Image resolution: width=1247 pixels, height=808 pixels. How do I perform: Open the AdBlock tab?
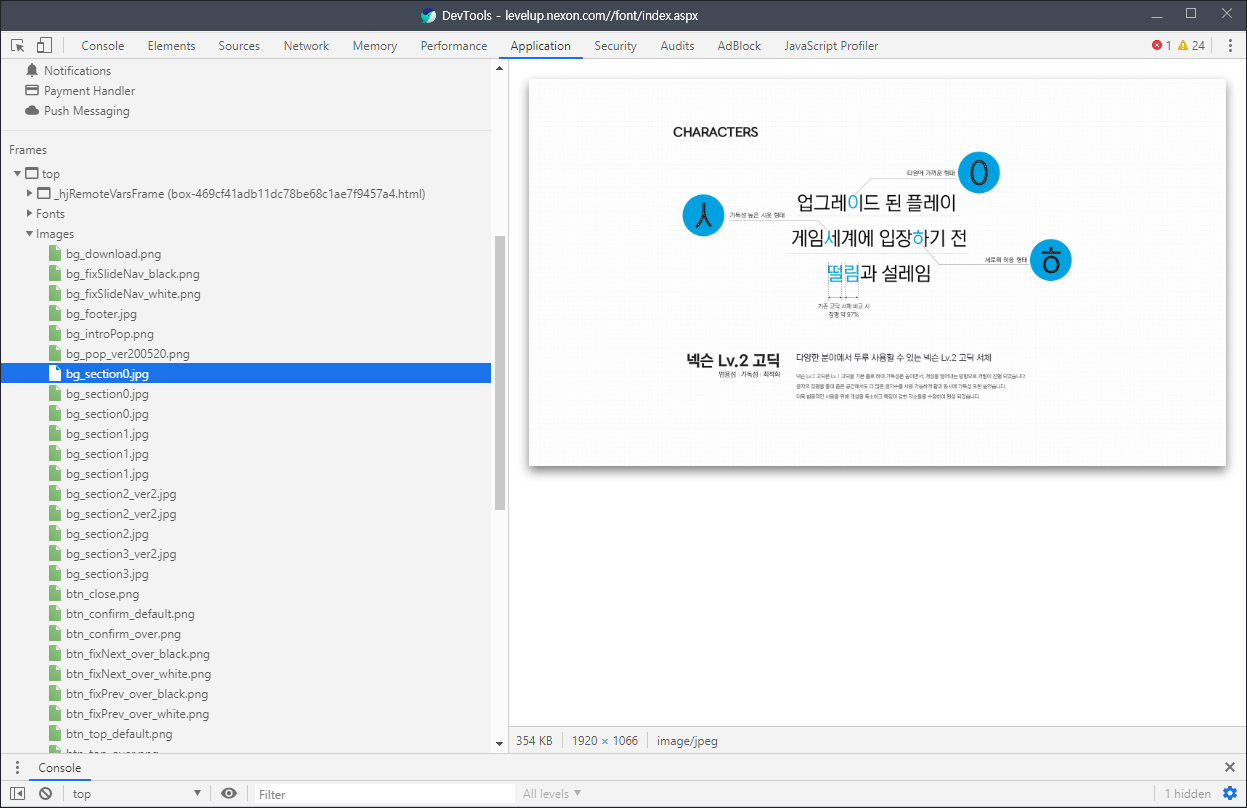(x=739, y=46)
